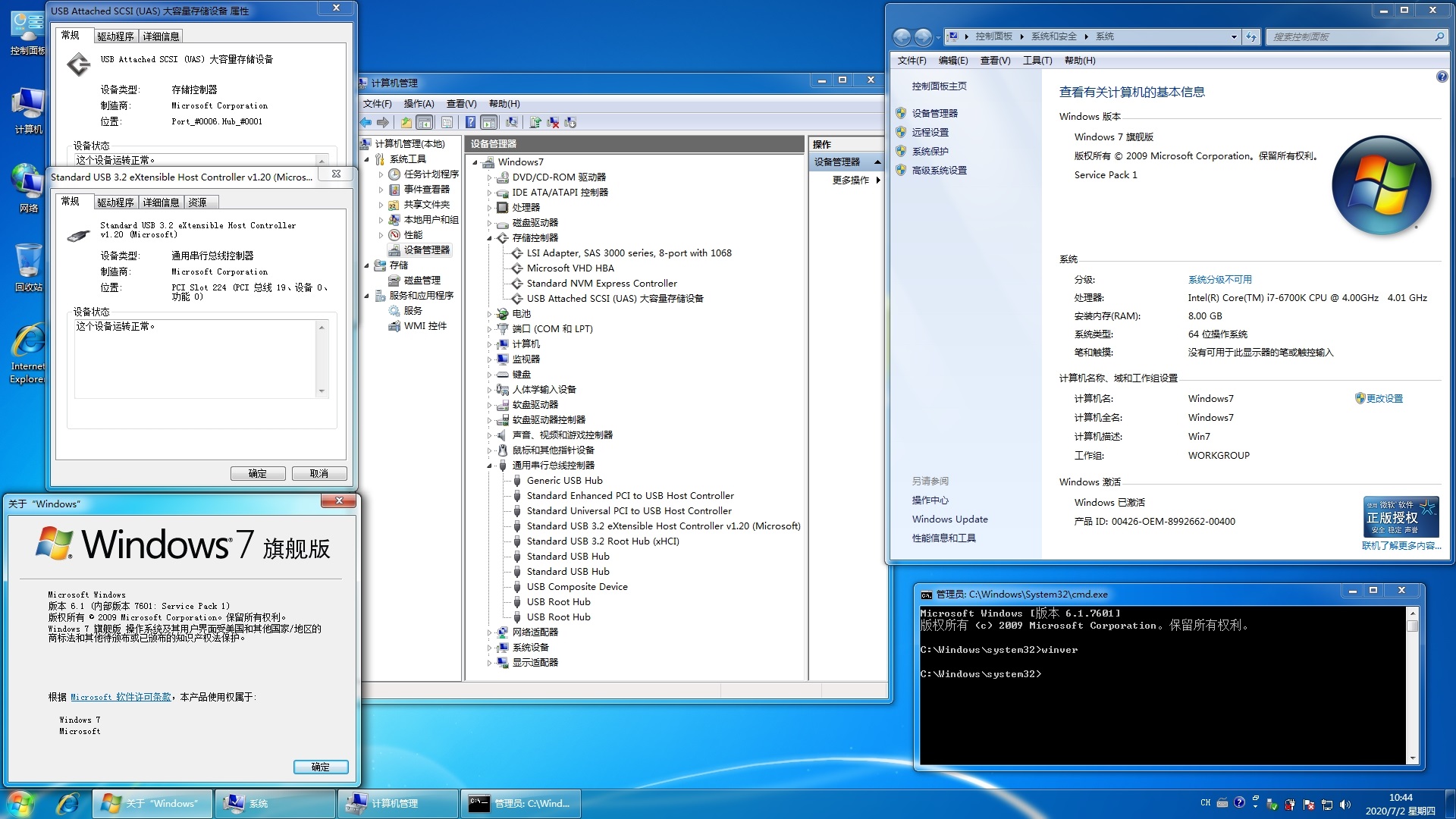Click the blue help icon in the System window corner
The image size is (1456, 819).
pyautogui.click(x=1442, y=77)
